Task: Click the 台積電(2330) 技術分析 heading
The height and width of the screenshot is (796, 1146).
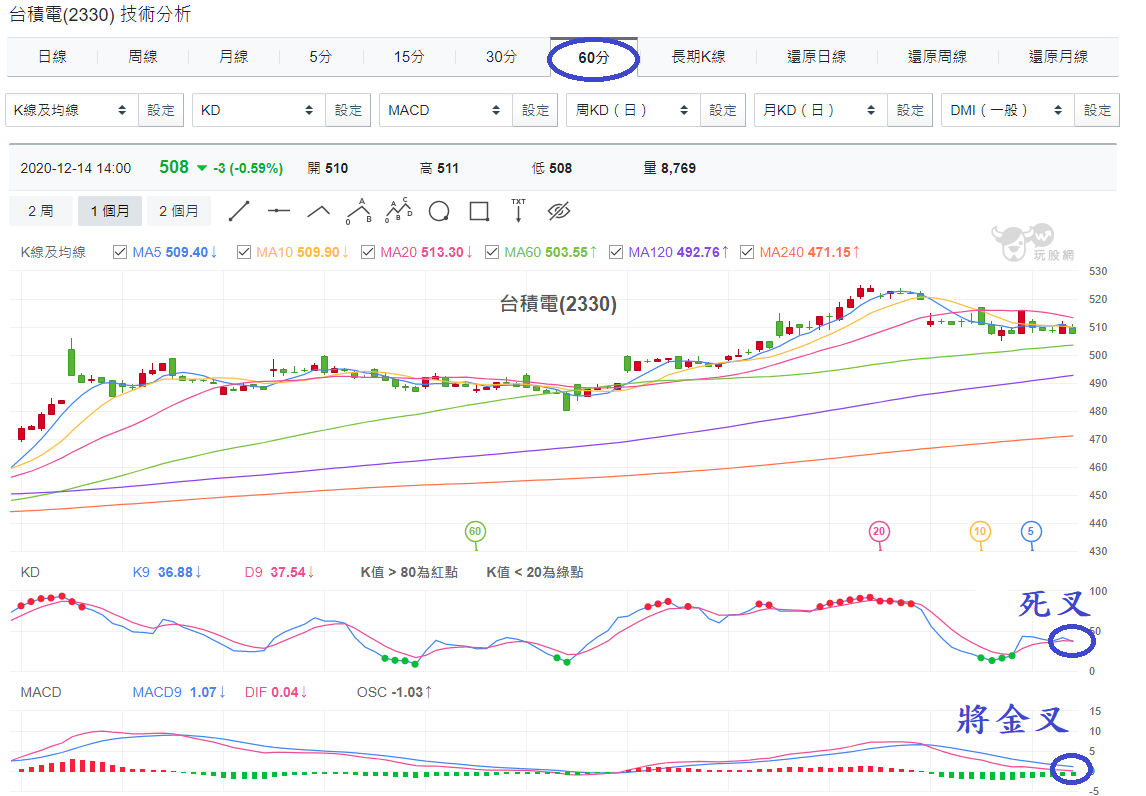Action: (100, 14)
